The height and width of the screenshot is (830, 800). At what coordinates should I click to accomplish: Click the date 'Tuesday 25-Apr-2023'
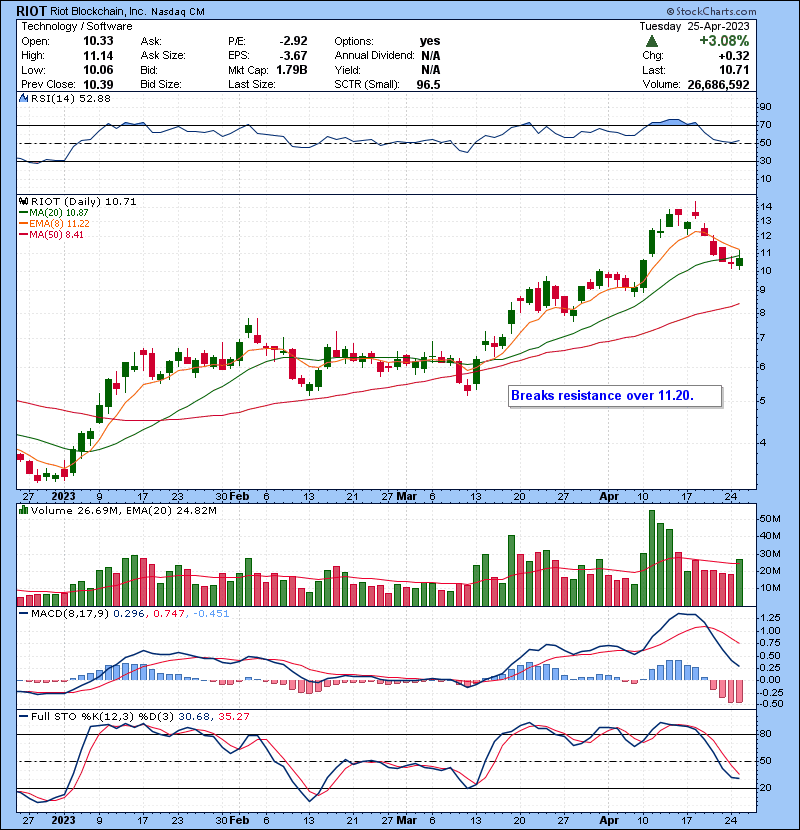point(694,26)
